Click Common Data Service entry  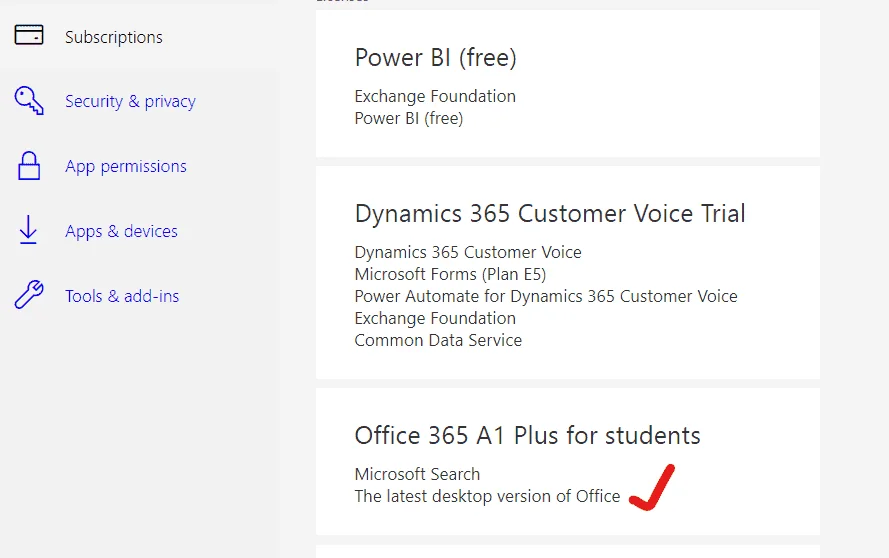pos(438,340)
